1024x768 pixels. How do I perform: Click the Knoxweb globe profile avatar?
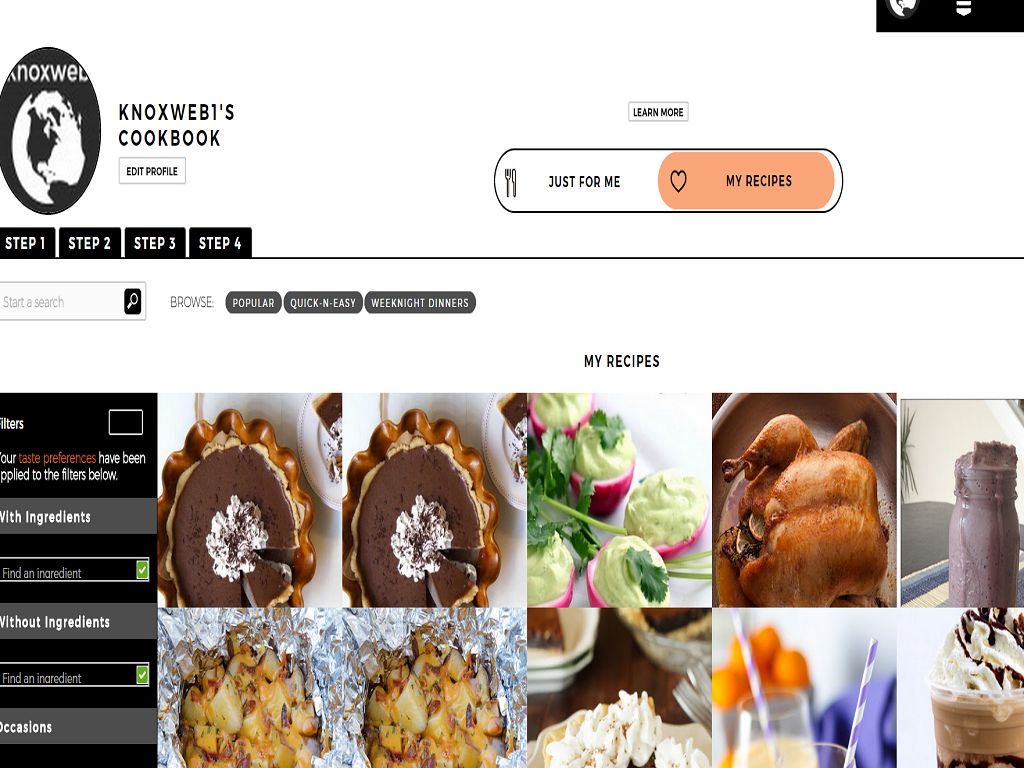coord(49,131)
